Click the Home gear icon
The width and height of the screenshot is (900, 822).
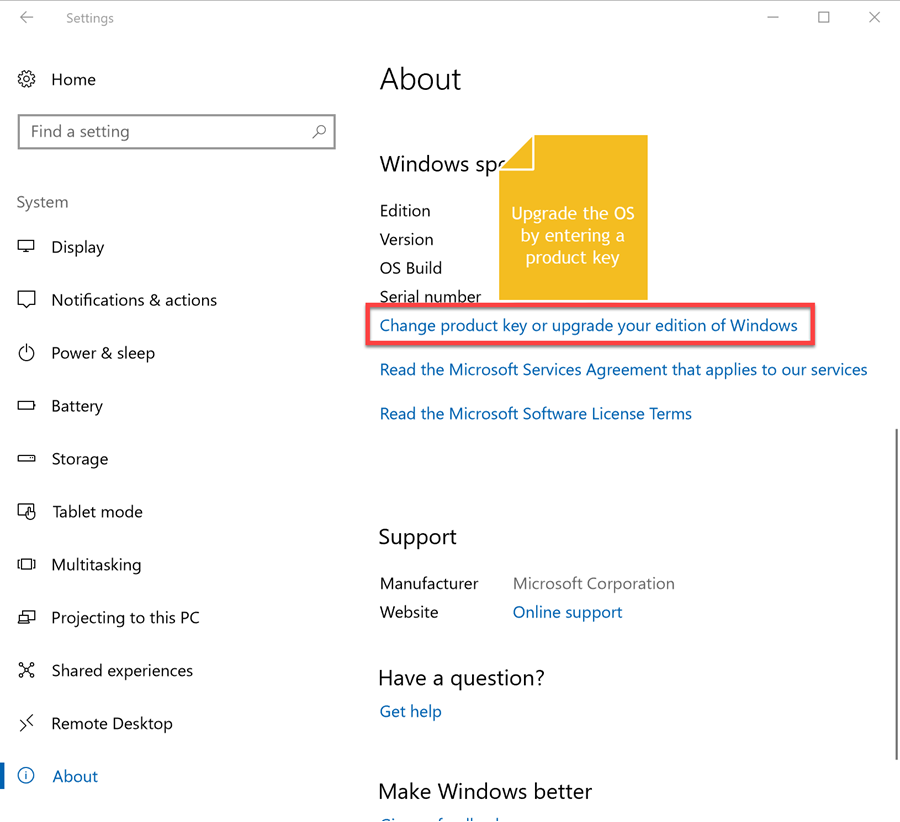[x=27, y=79]
